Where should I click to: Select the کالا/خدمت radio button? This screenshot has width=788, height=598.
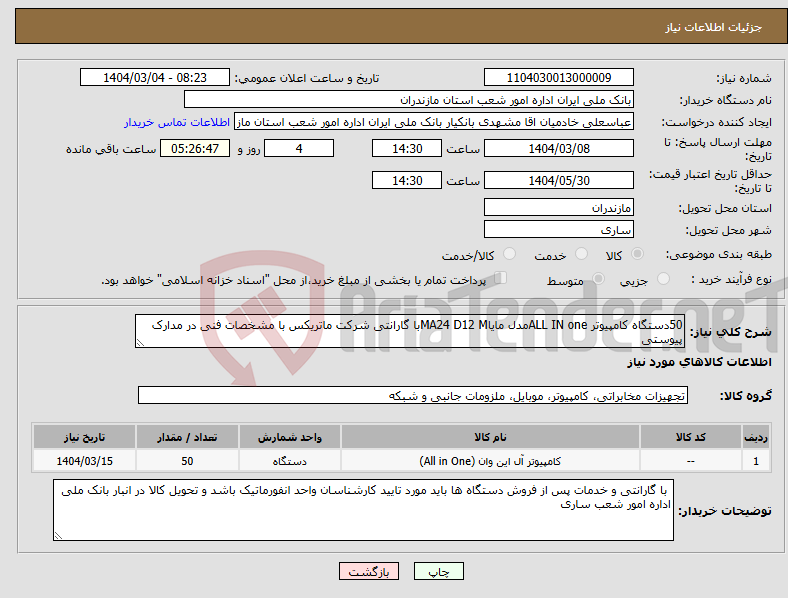click(x=510, y=254)
